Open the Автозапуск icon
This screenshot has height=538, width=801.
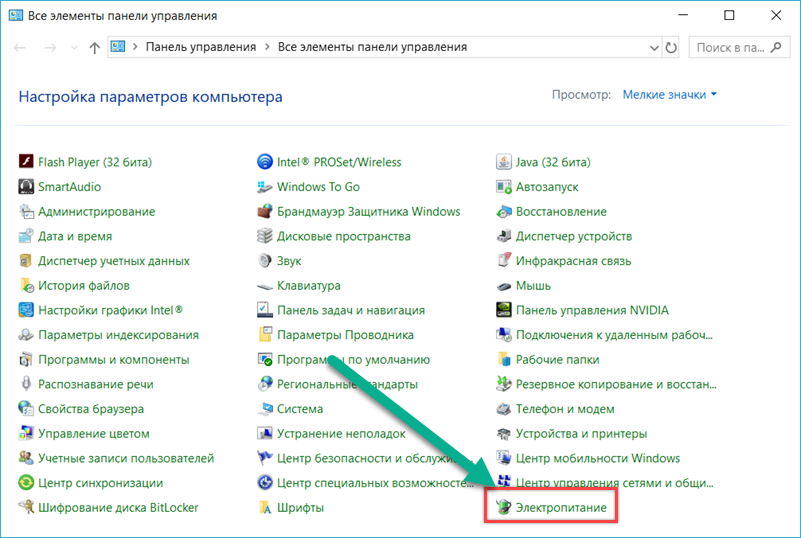click(504, 186)
